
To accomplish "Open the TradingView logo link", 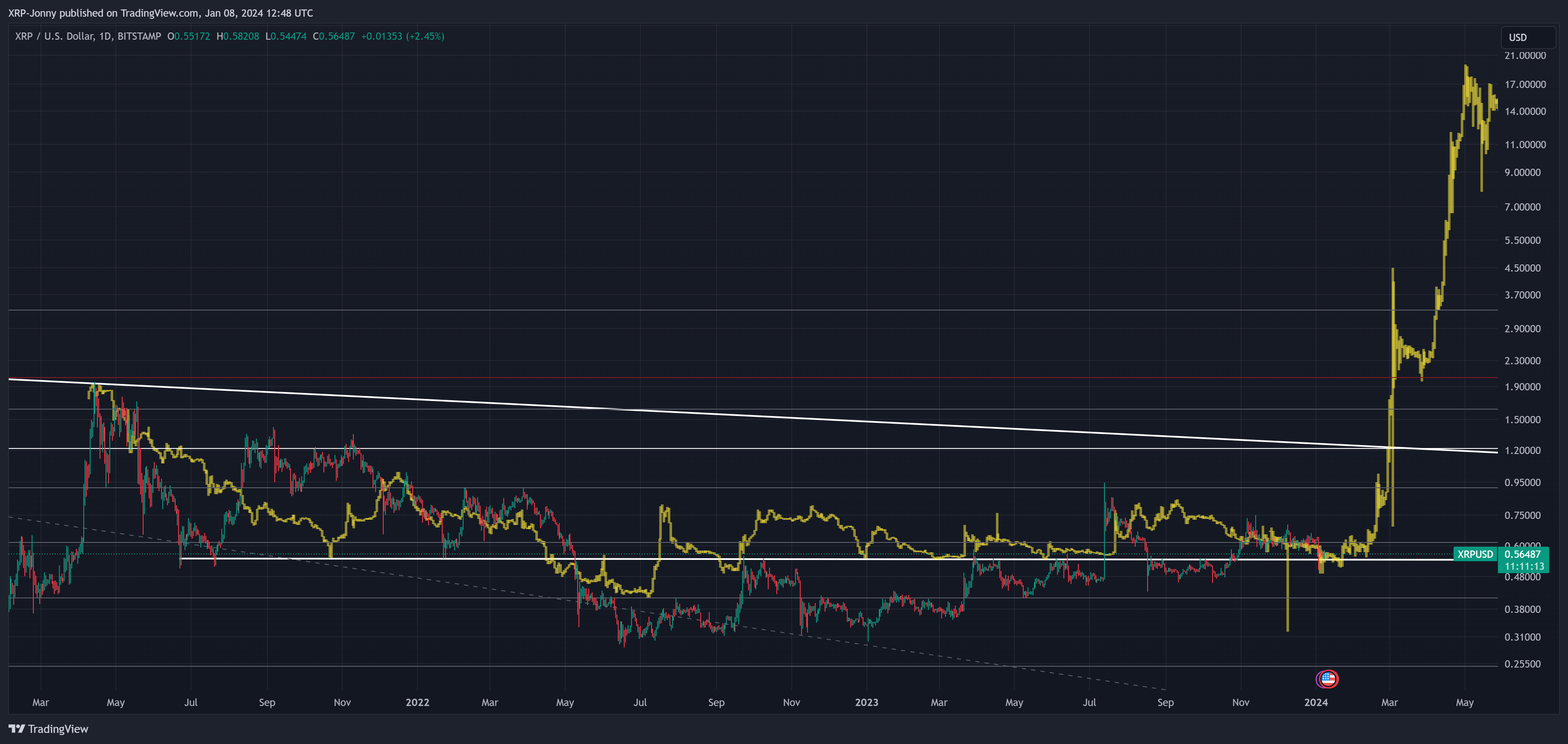I will point(48,729).
